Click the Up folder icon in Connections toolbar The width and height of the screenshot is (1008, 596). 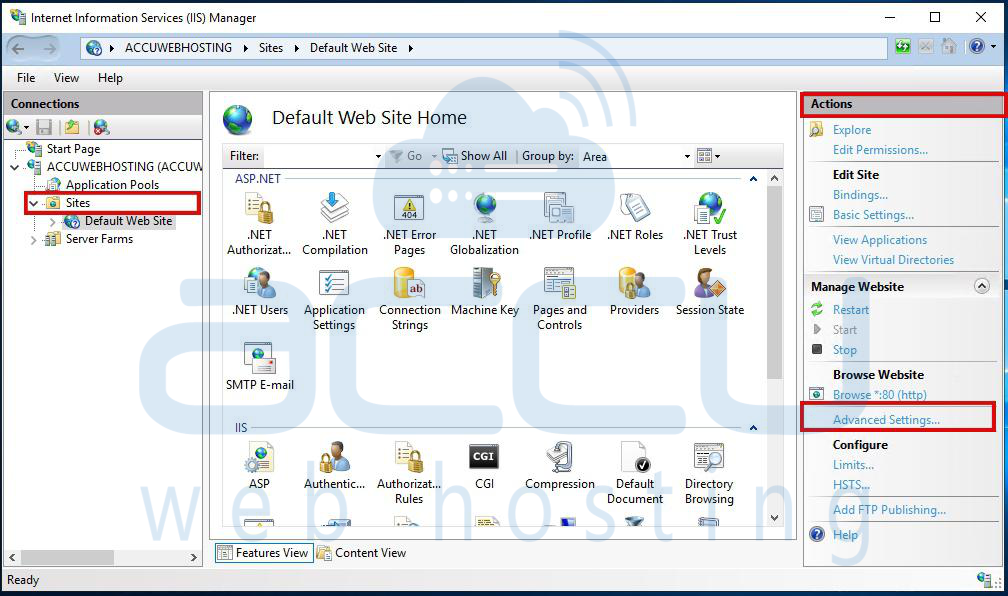(72, 127)
